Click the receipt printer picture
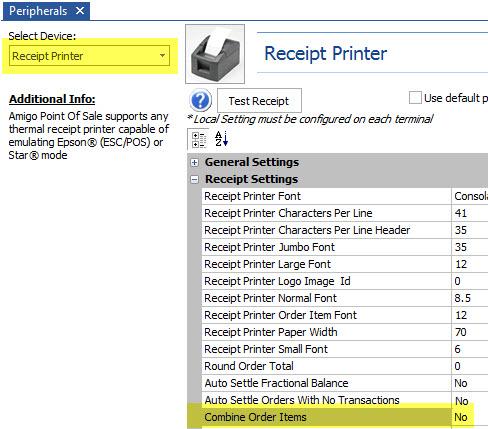This screenshot has height=429, width=488. pyautogui.click(x=215, y=54)
